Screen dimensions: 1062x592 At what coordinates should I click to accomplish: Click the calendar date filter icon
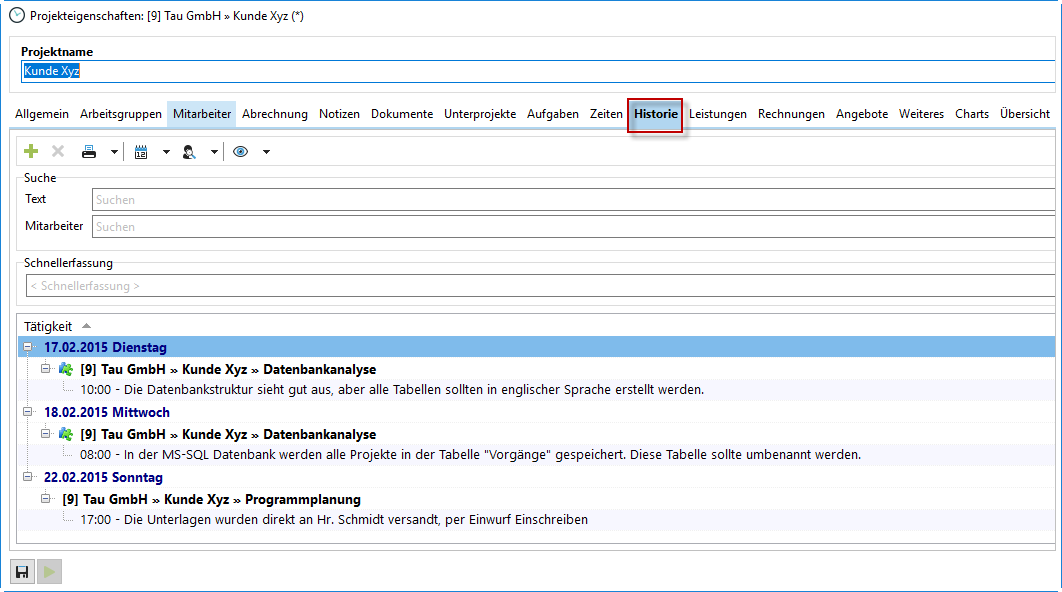(141, 152)
